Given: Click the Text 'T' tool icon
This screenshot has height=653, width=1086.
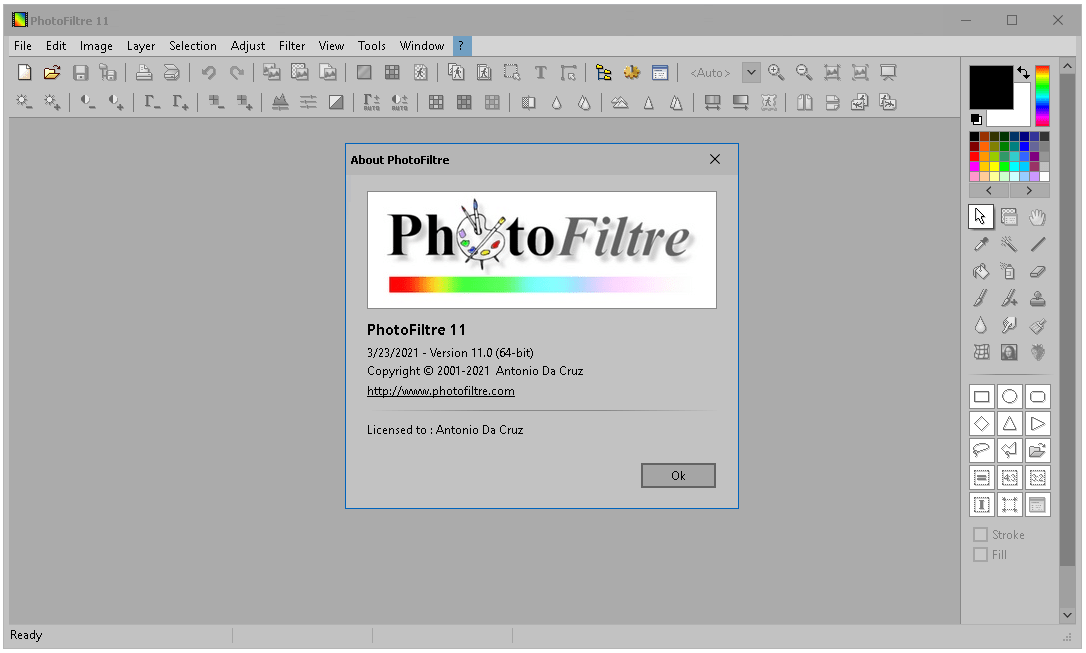Looking at the screenshot, I should click(540, 73).
